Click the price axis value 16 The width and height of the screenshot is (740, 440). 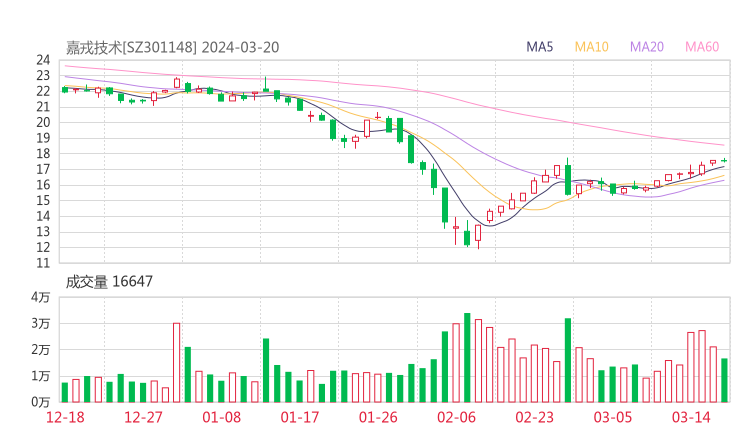pos(43,185)
